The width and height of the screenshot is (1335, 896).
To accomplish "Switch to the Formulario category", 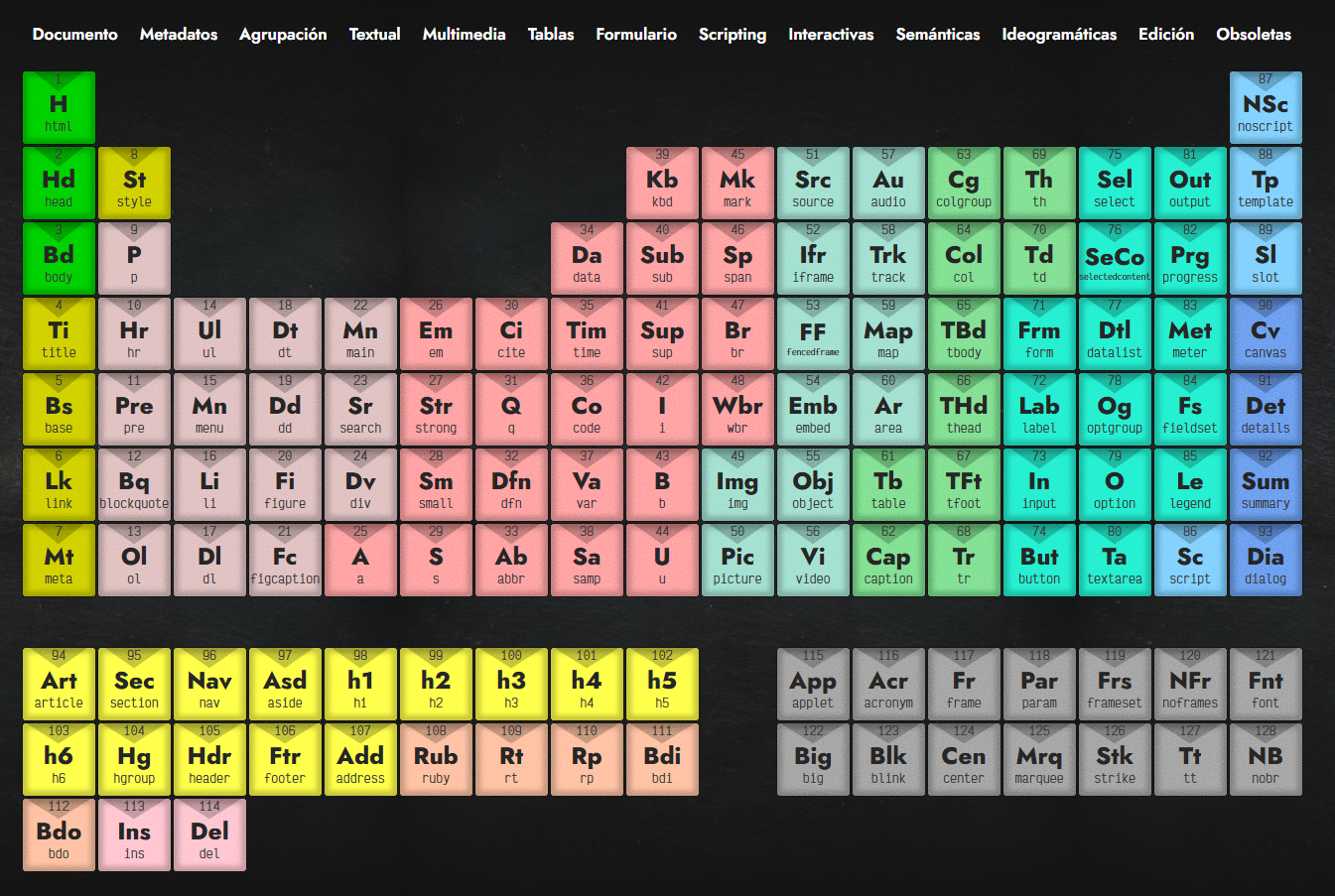I will 636,34.
